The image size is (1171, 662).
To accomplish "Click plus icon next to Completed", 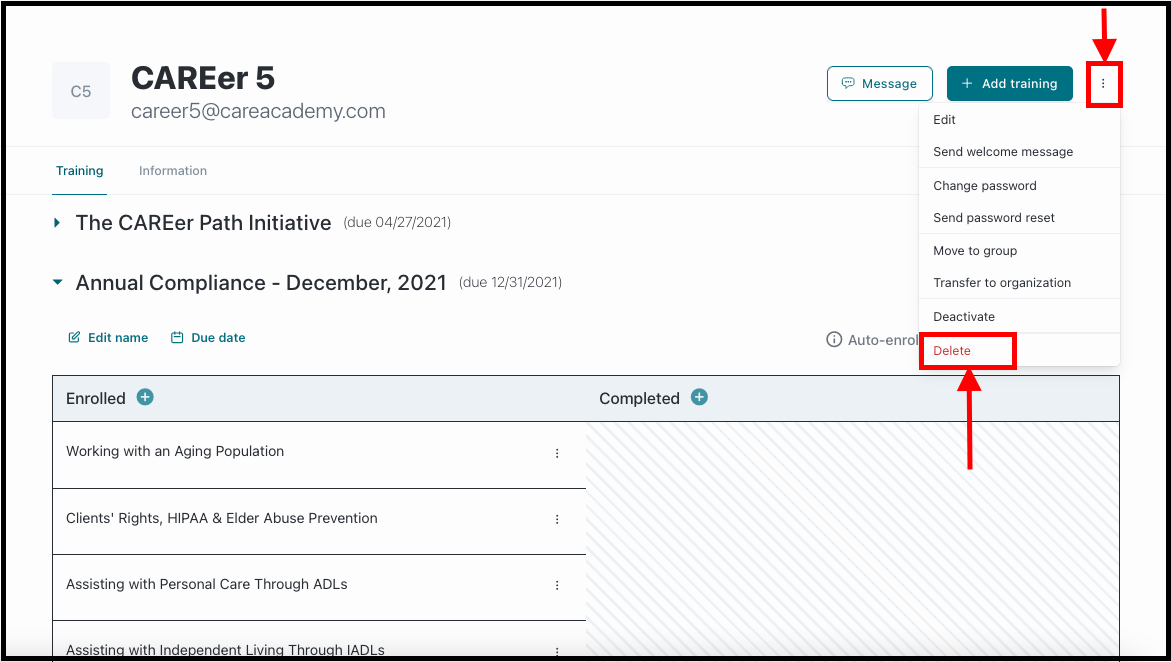I will point(699,397).
